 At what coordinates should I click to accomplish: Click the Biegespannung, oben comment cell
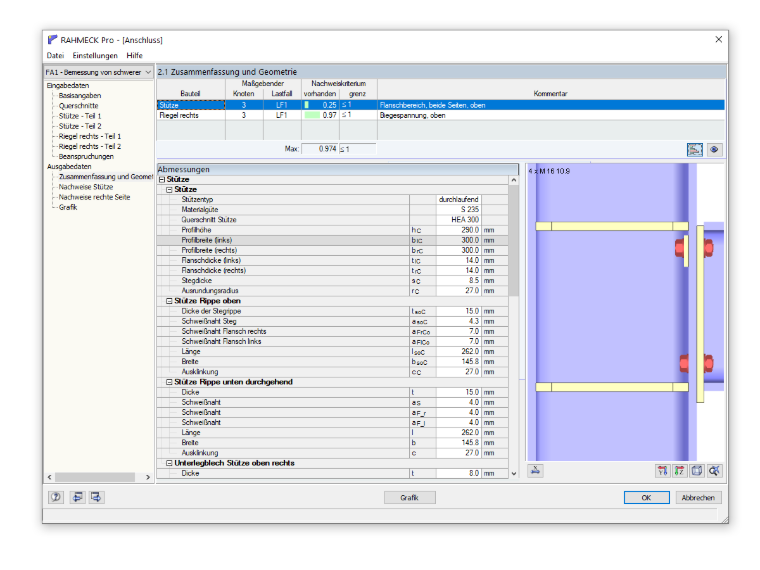(551, 115)
